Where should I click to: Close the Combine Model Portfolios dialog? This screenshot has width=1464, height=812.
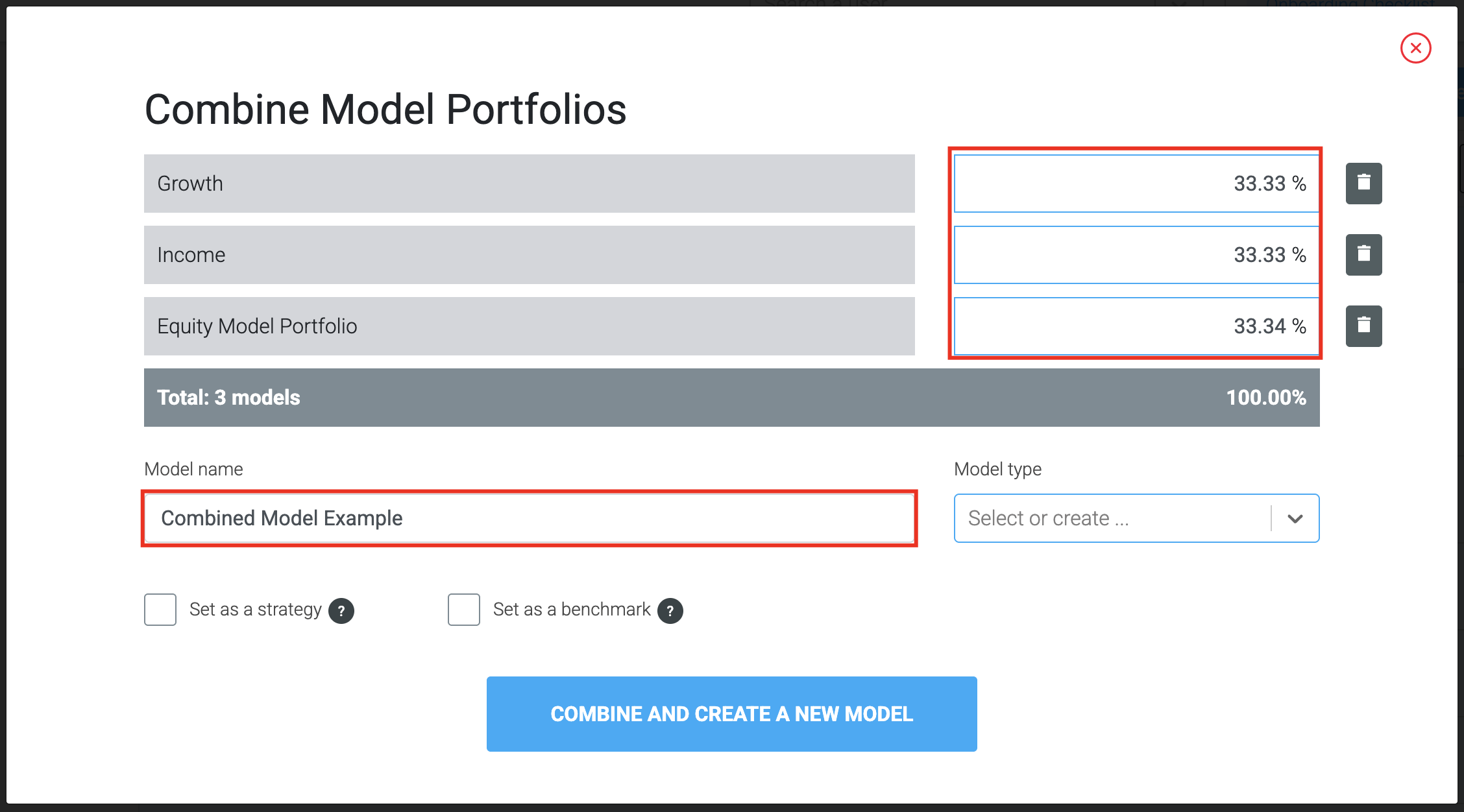(1415, 48)
